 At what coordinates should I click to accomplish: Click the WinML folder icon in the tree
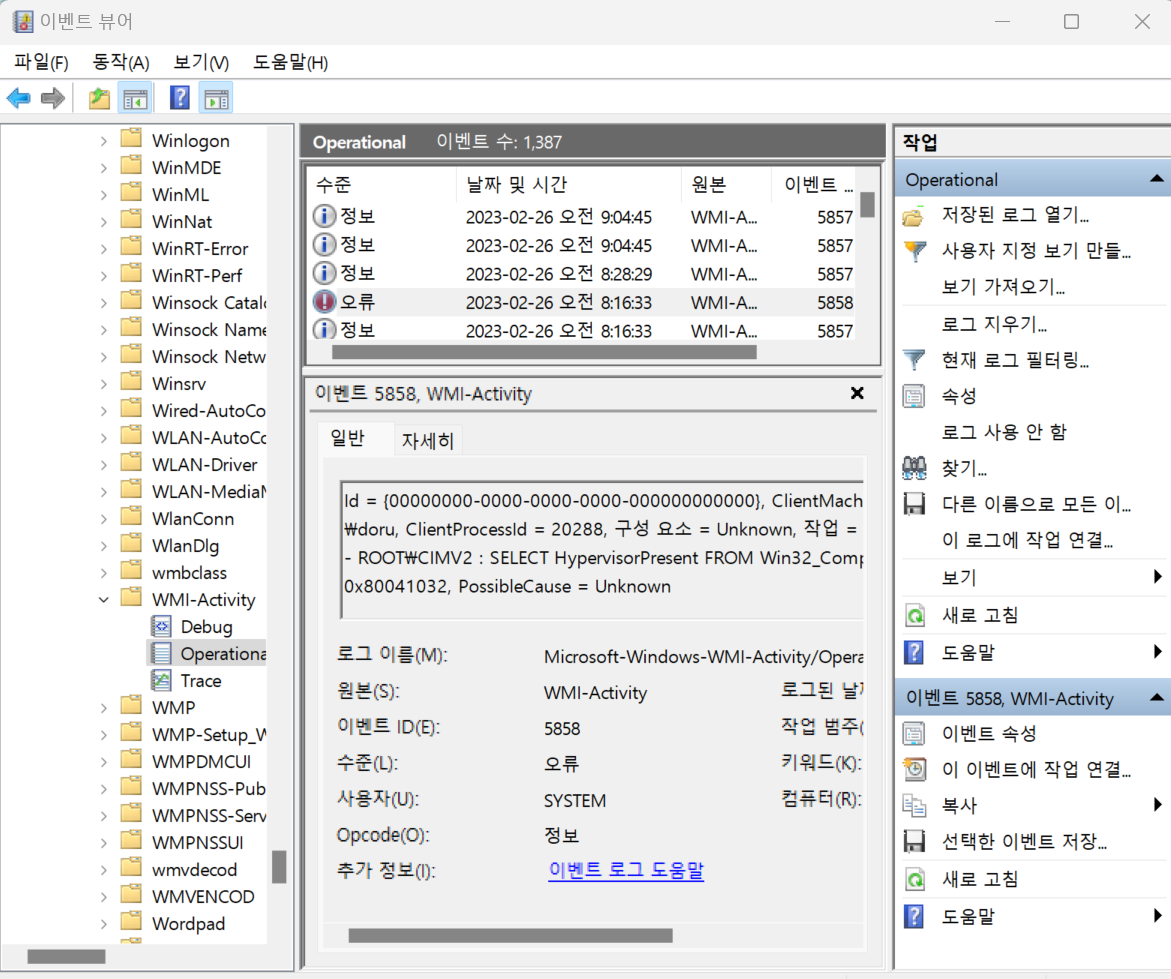point(131,193)
